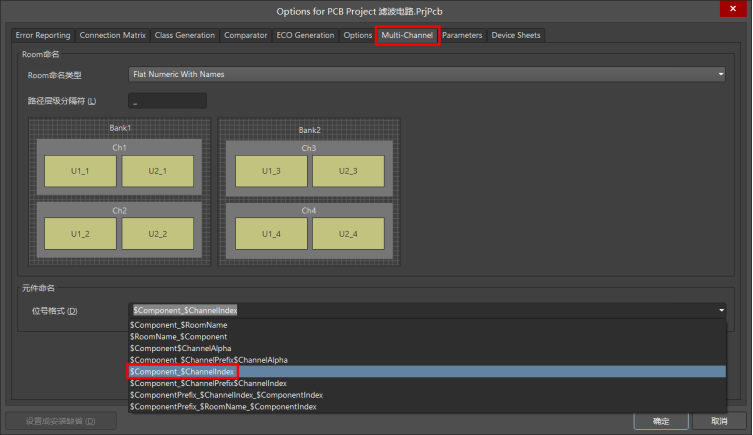
Task: Collapse the designator format dropdown arrow
Action: pos(719,311)
